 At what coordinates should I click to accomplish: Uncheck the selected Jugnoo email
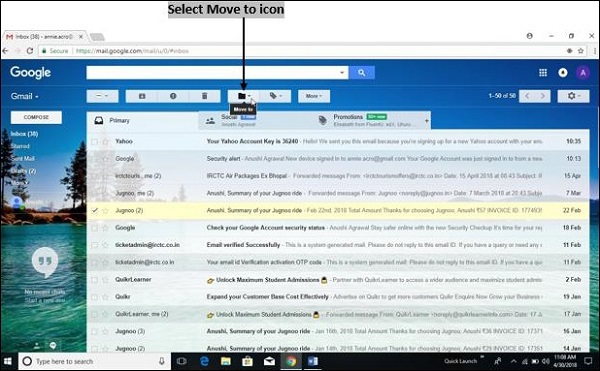pos(95,210)
